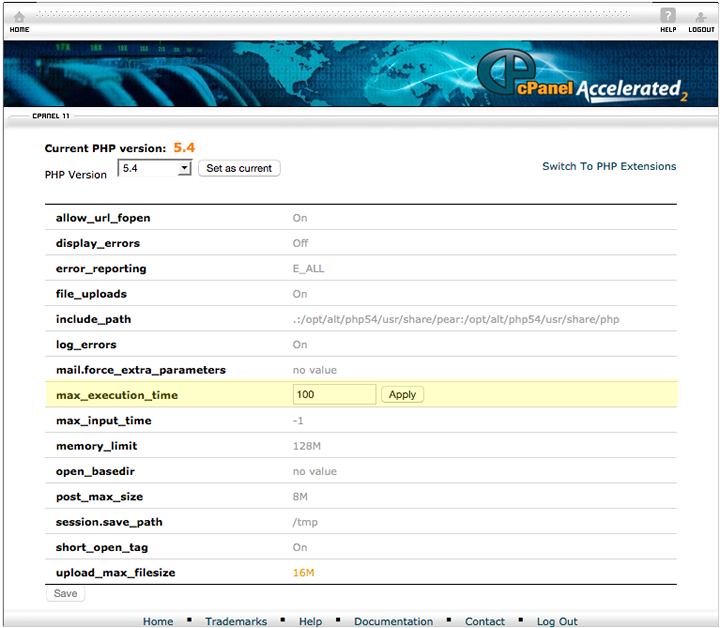Open the PHP Version dropdown

coord(154,168)
